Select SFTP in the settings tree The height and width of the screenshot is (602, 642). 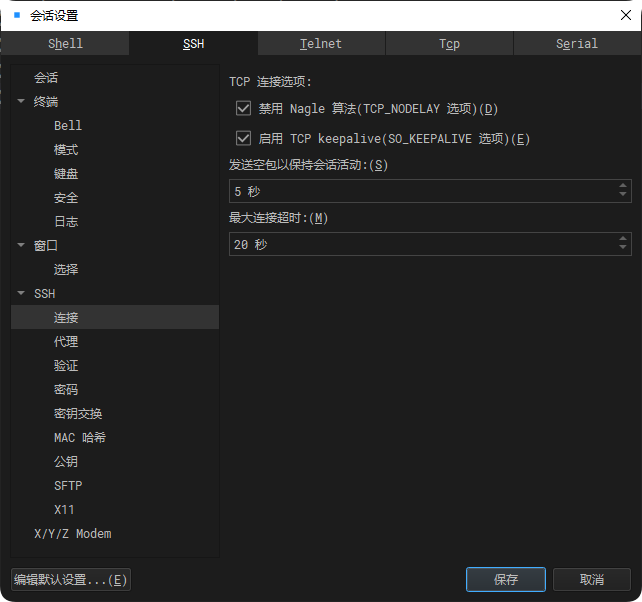pyautogui.click(x=68, y=485)
